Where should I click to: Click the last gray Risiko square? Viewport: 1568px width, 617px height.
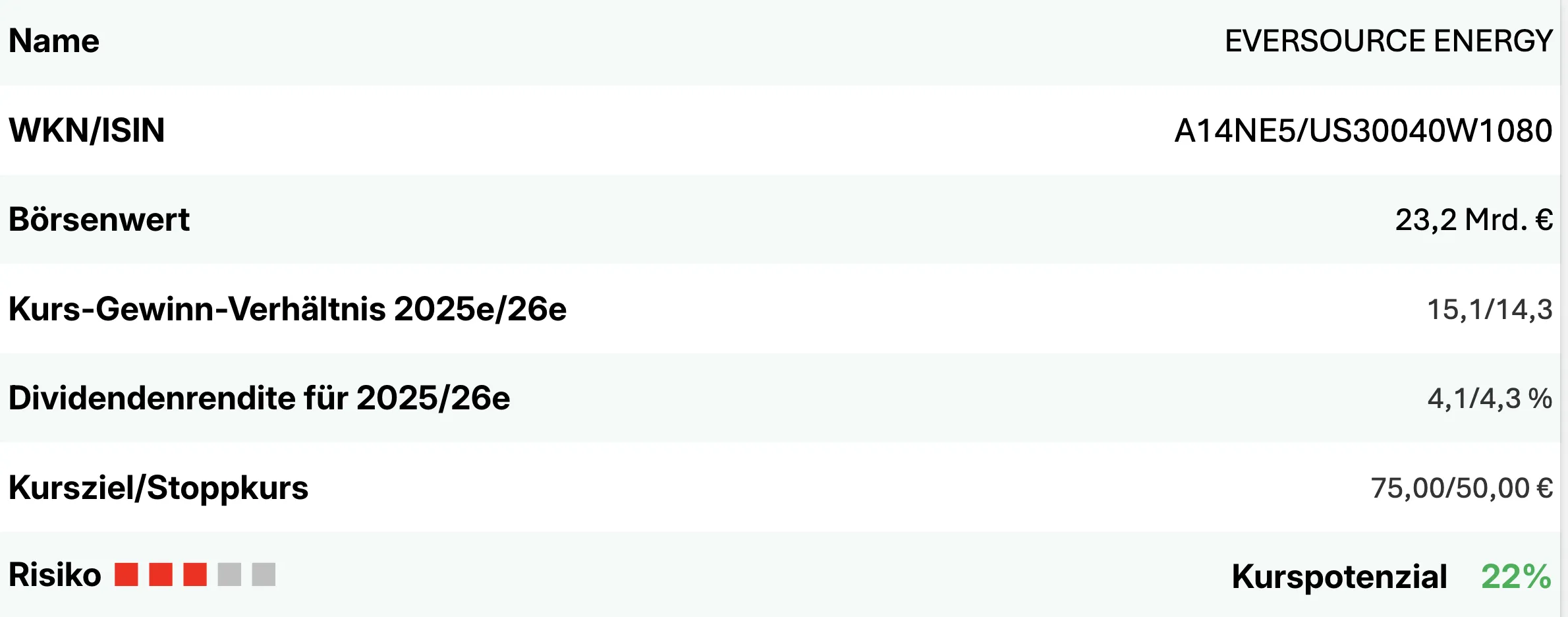(x=264, y=574)
